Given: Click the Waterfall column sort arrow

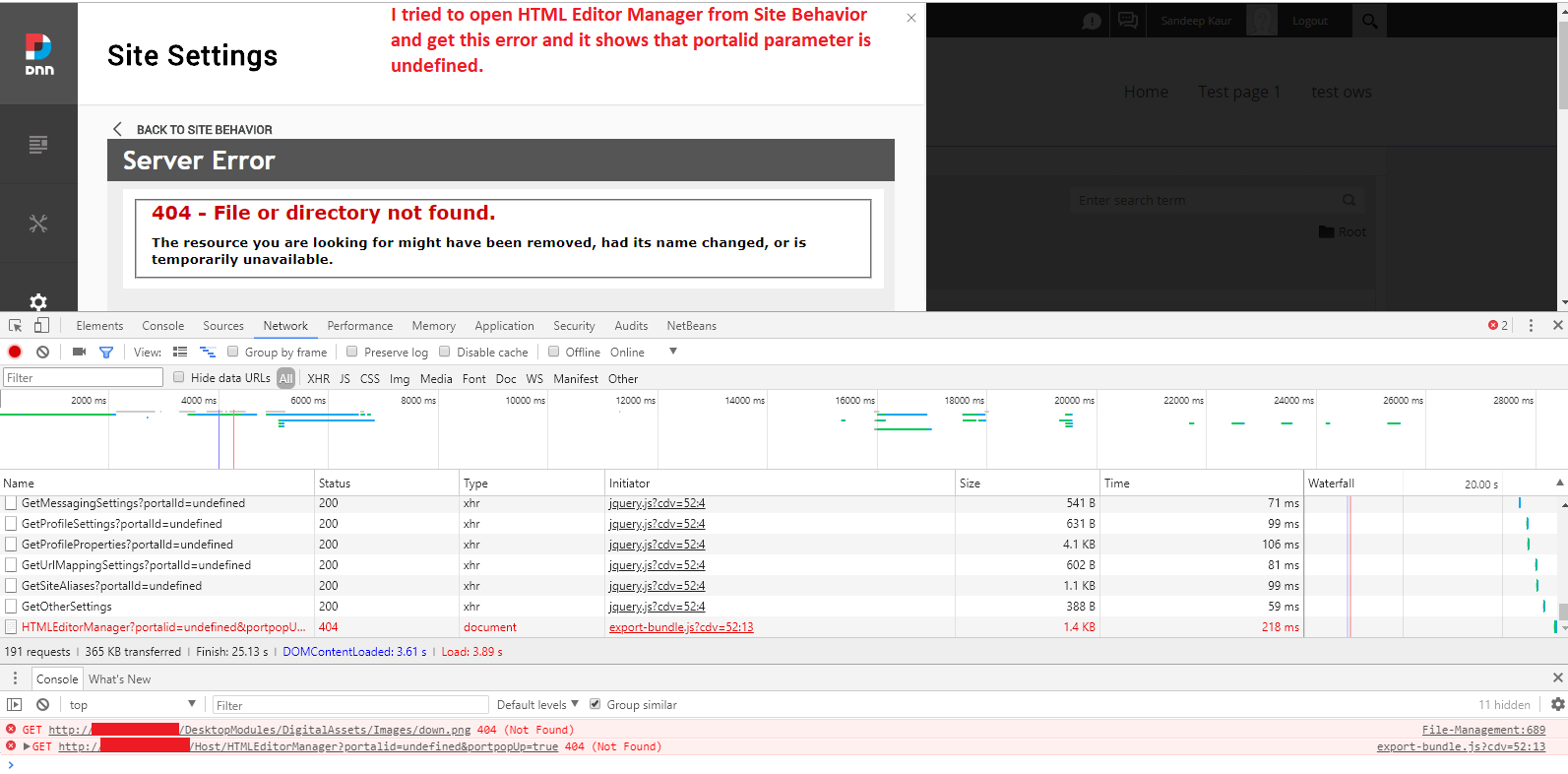Looking at the screenshot, I should click(x=1559, y=483).
